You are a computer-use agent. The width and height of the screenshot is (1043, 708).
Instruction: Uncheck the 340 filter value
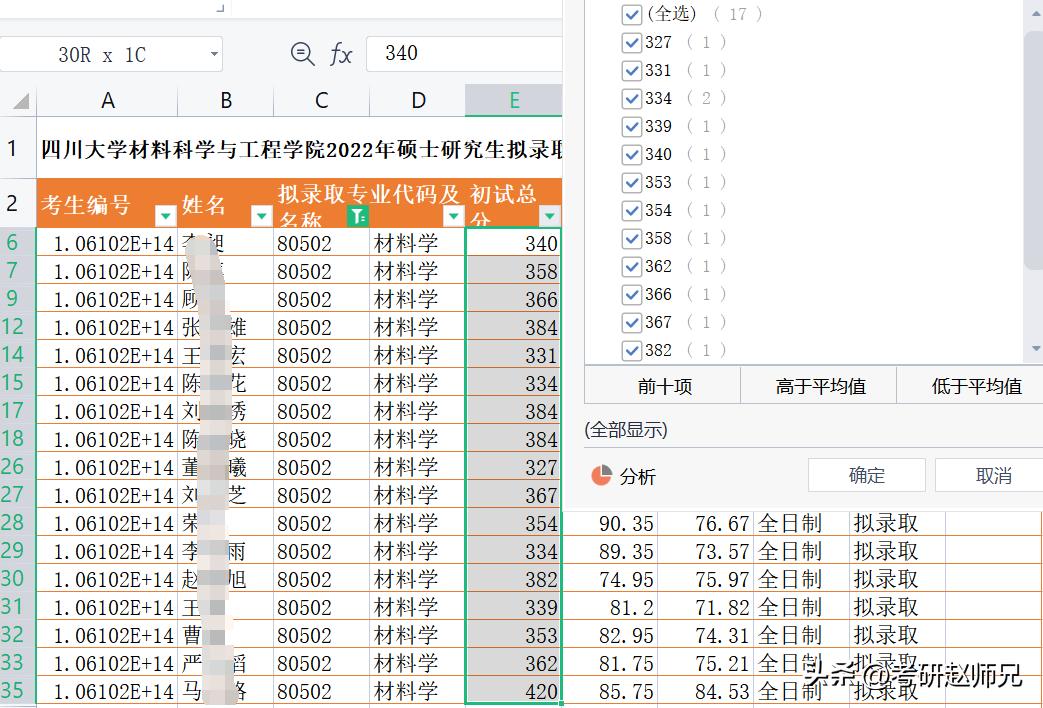pyautogui.click(x=630, y=154)
